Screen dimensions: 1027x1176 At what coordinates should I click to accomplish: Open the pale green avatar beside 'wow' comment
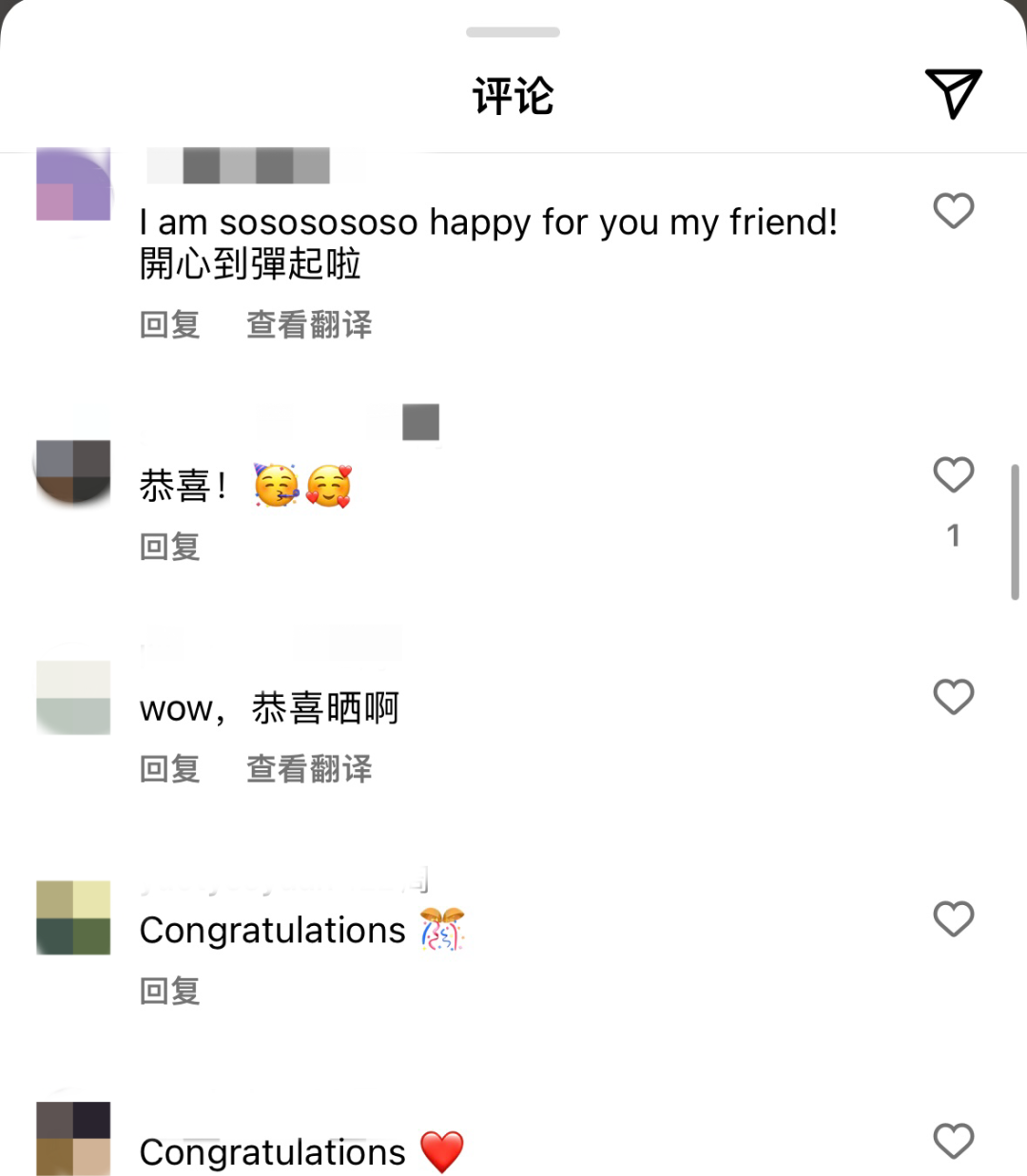(x=73, y=697)
